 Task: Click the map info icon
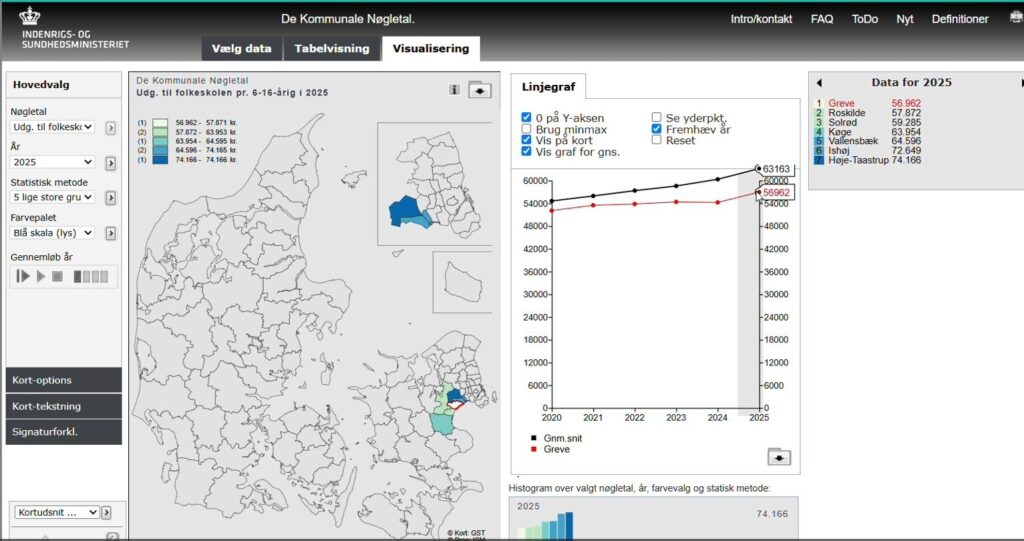pyautogui.click(x=454, y=90)
